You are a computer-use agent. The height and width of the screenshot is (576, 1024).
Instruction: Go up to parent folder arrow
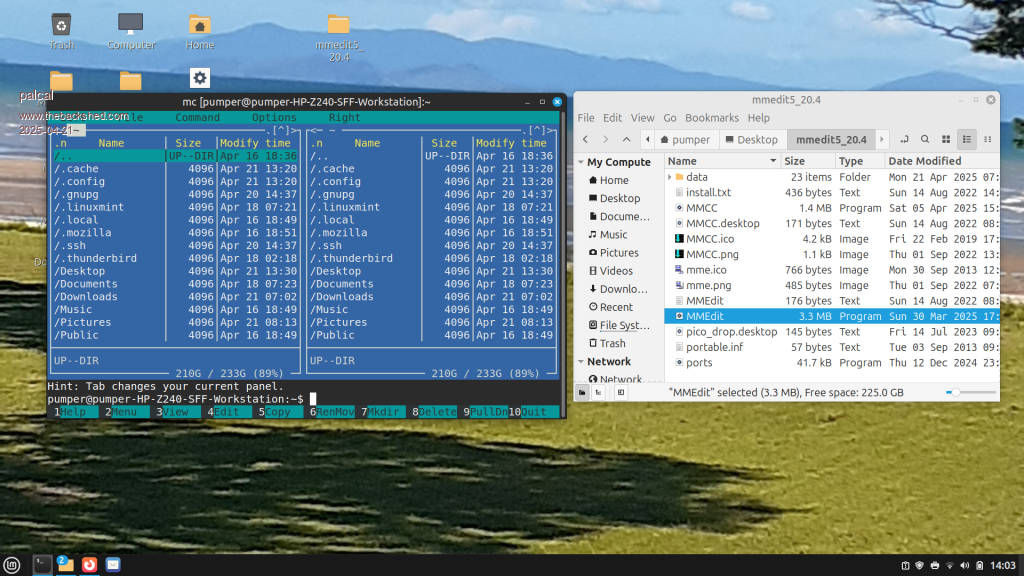click(626, 139)
